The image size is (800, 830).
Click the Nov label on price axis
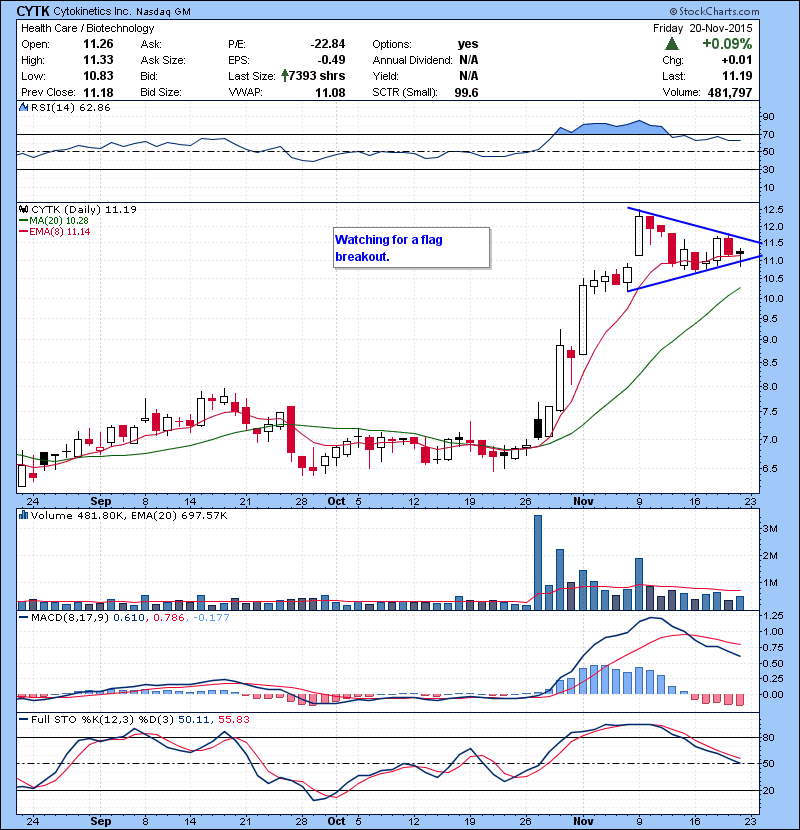click(583, 501)
